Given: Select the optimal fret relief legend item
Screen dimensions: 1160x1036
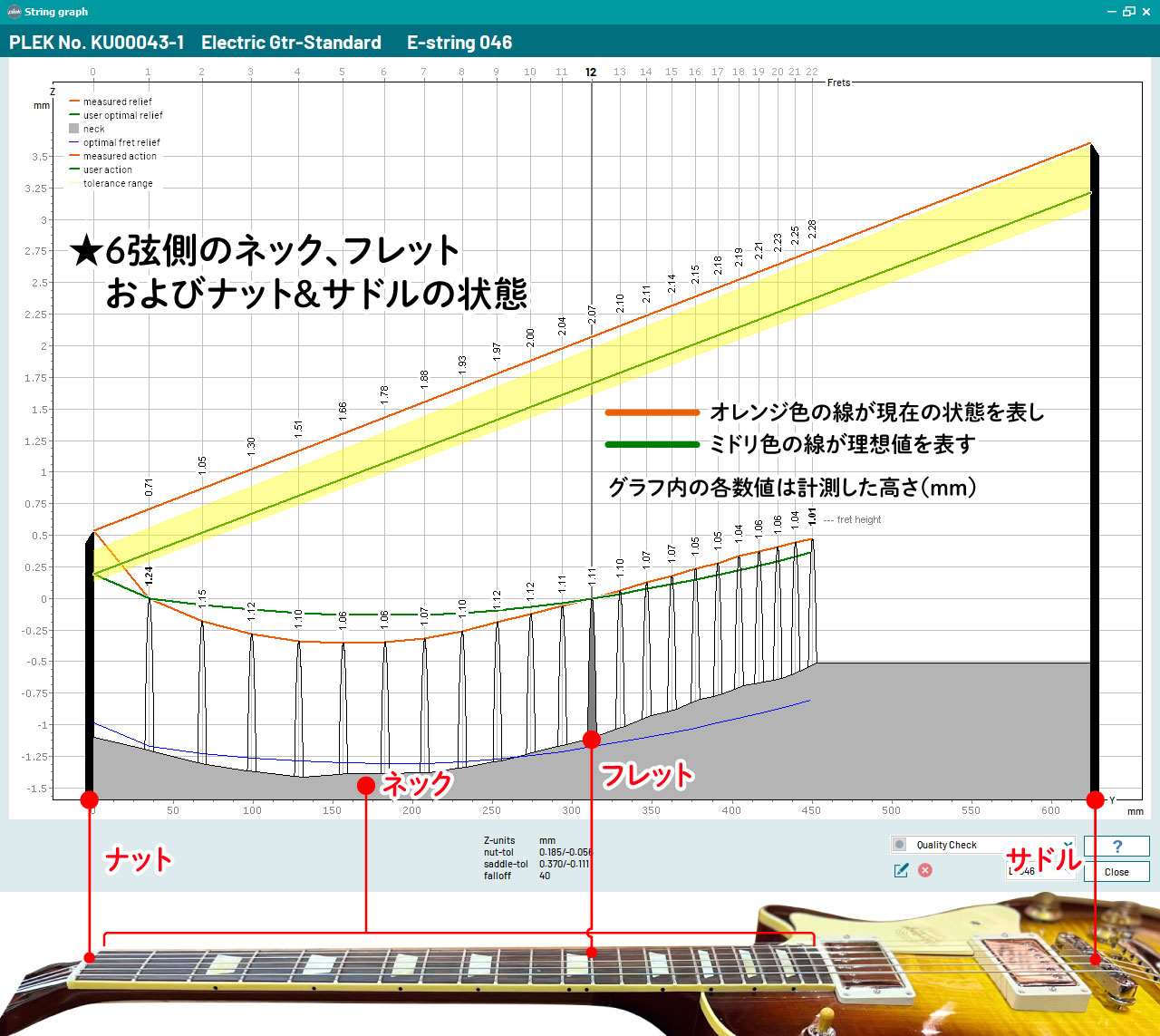Looking at the screenshot, I should 121,143.
